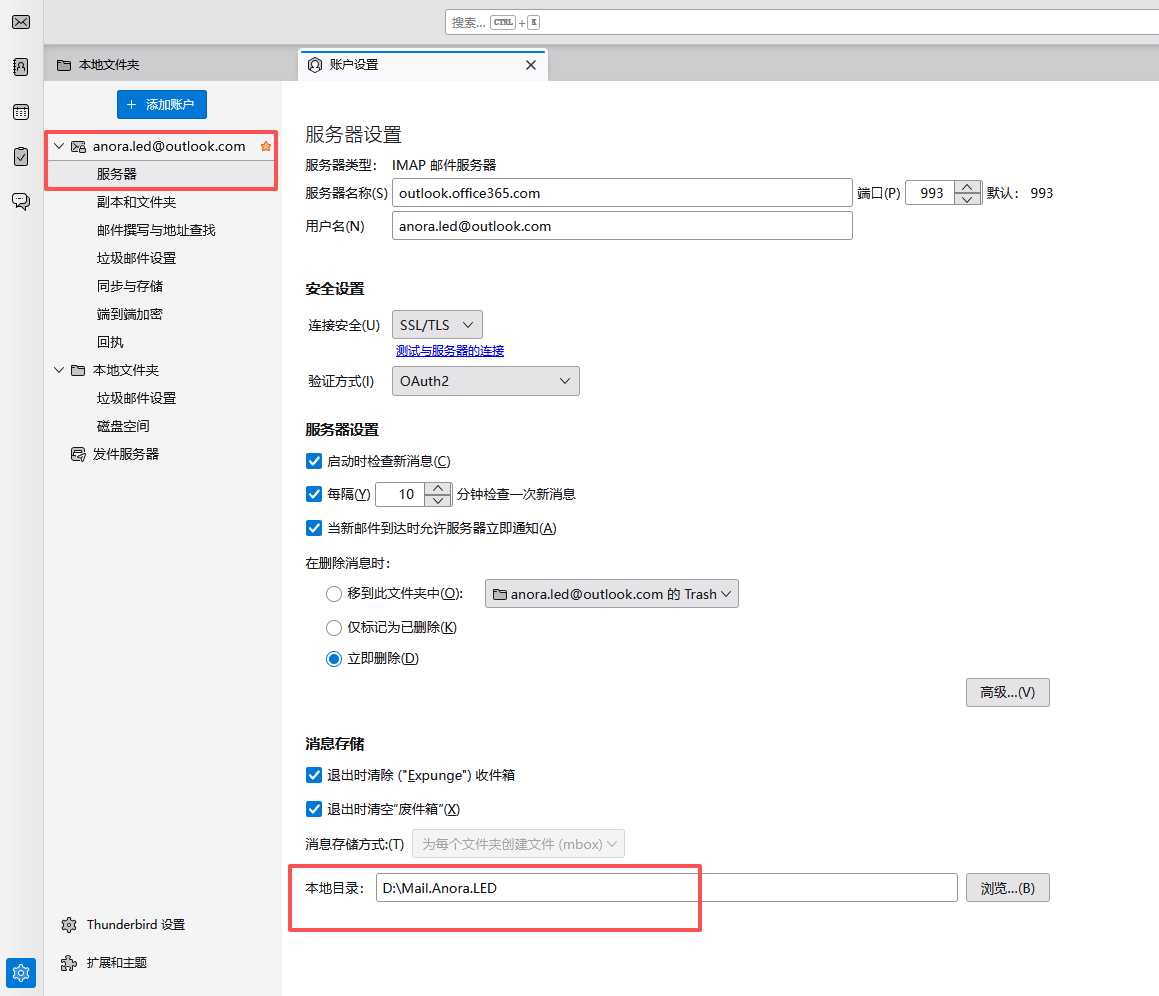
Task: Open the Tasks space icon
Action: point(21,157)
